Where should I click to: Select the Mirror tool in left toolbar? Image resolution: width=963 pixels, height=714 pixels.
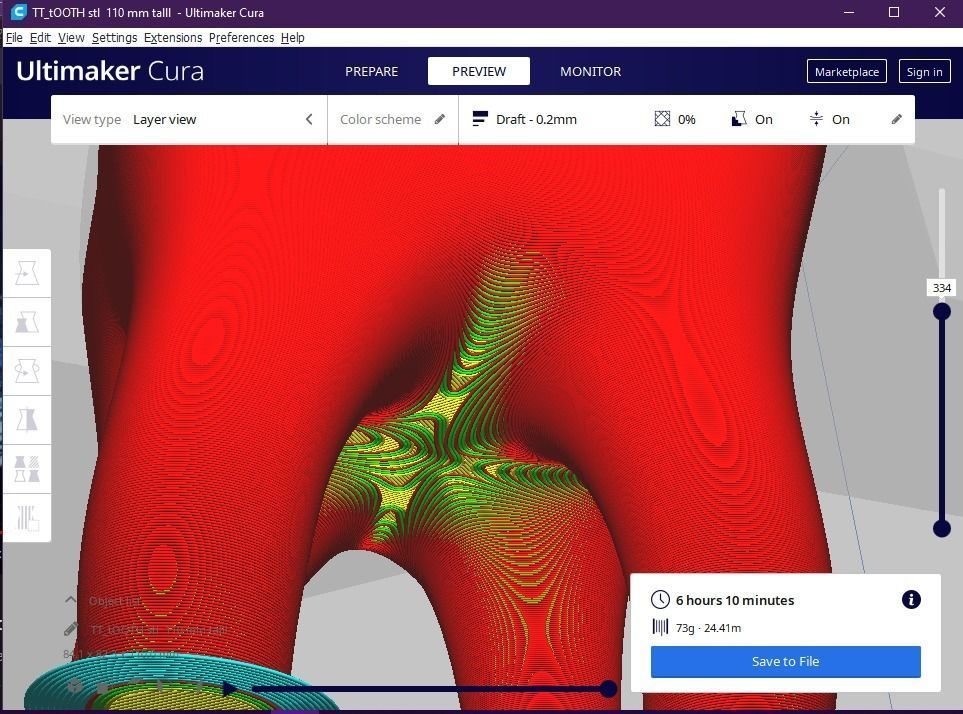tap(27, 421)
